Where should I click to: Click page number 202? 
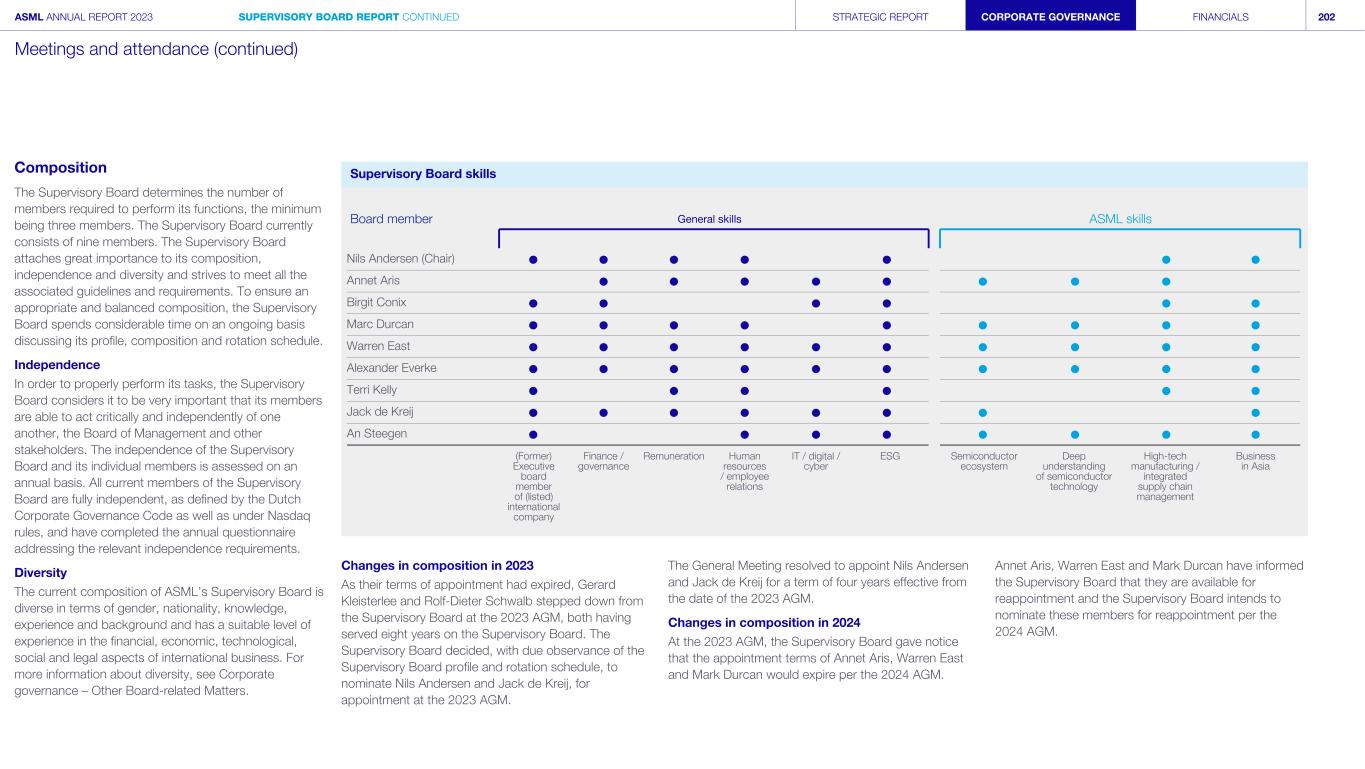coord(1327,17)
